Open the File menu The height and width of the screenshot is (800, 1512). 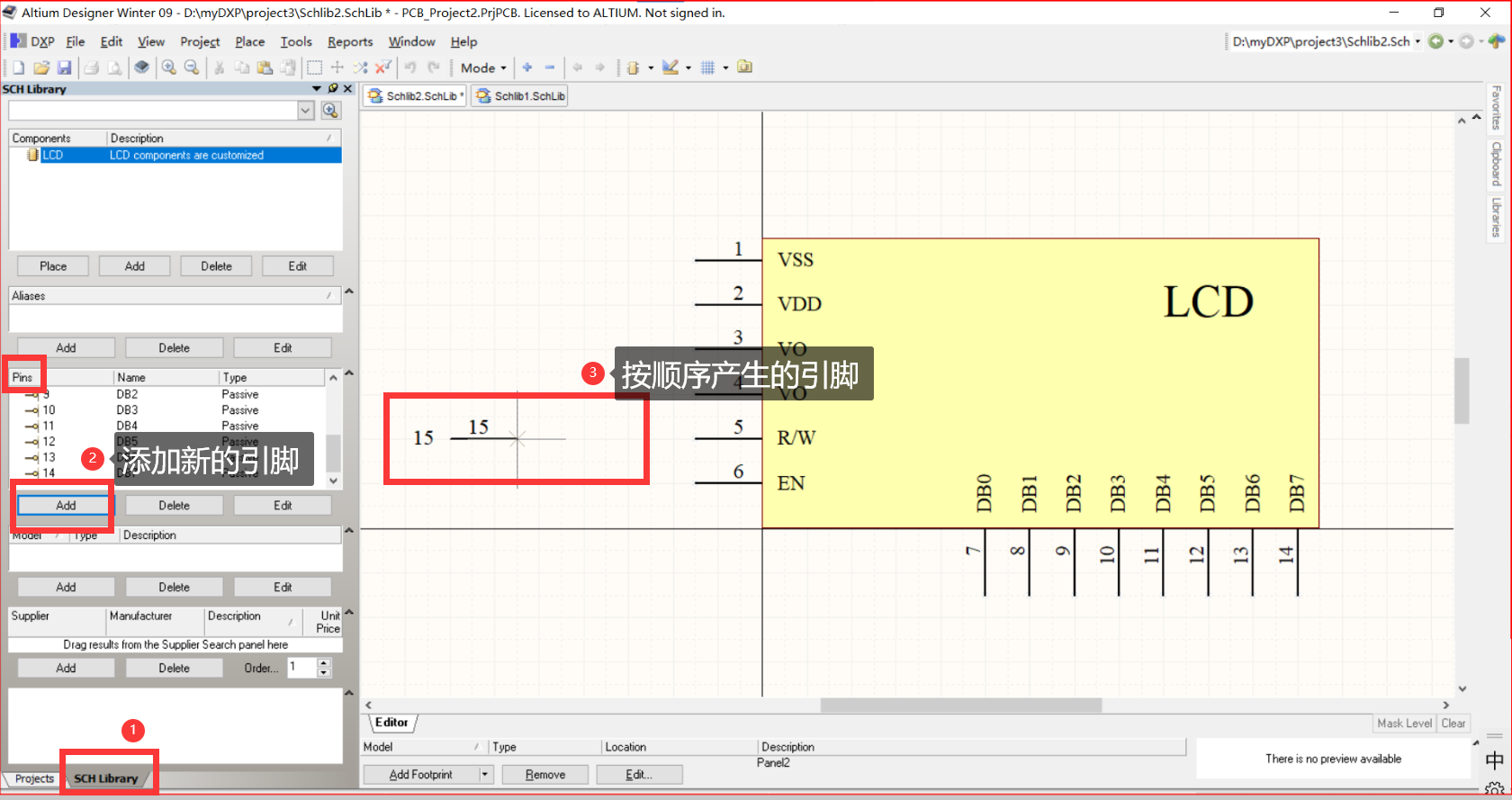(x=76, y=41)
